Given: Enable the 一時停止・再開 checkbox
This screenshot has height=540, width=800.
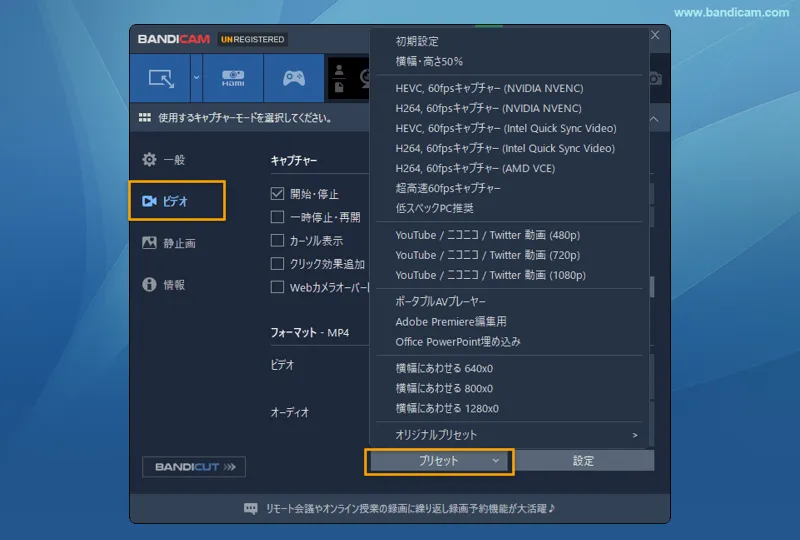Looking at the screenshot, I should 277,217.
